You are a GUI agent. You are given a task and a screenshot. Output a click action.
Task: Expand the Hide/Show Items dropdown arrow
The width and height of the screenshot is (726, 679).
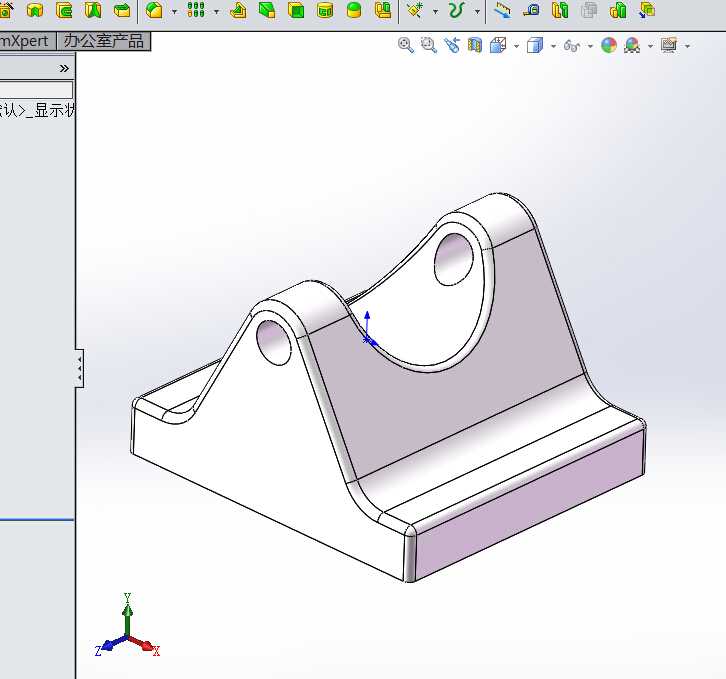point(590,46)
